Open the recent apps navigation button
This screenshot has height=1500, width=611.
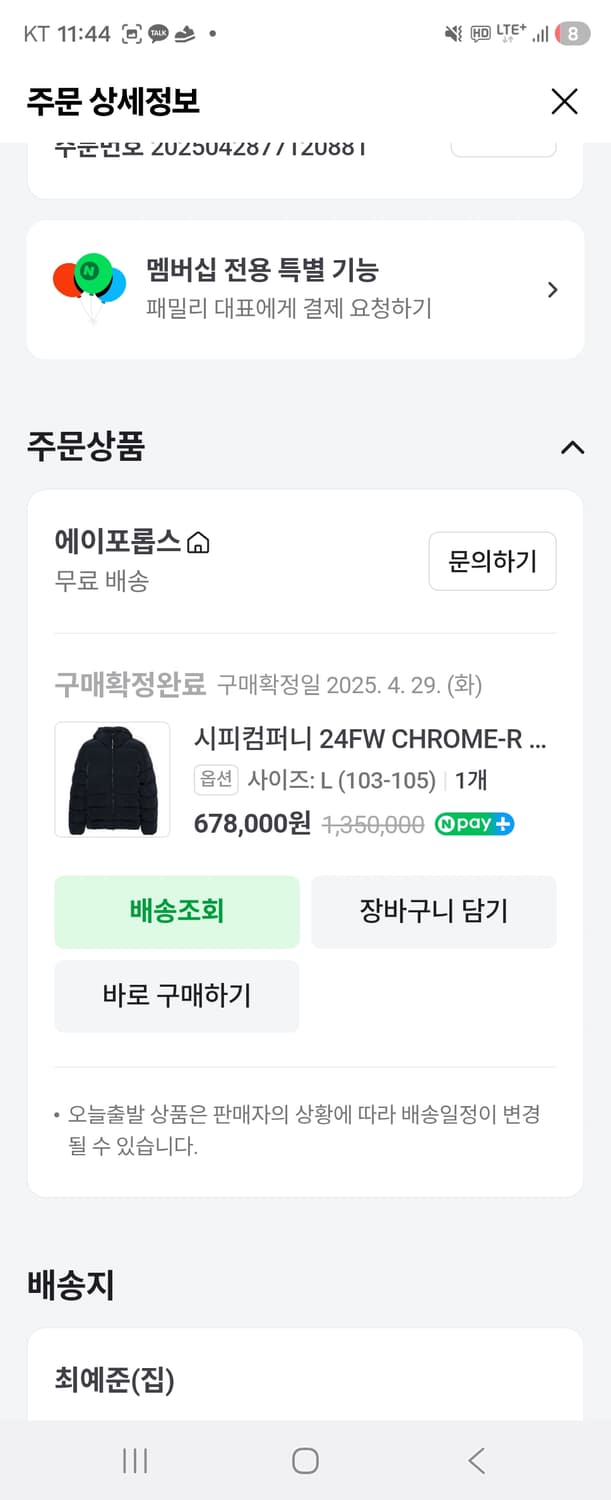(134, 1460)
